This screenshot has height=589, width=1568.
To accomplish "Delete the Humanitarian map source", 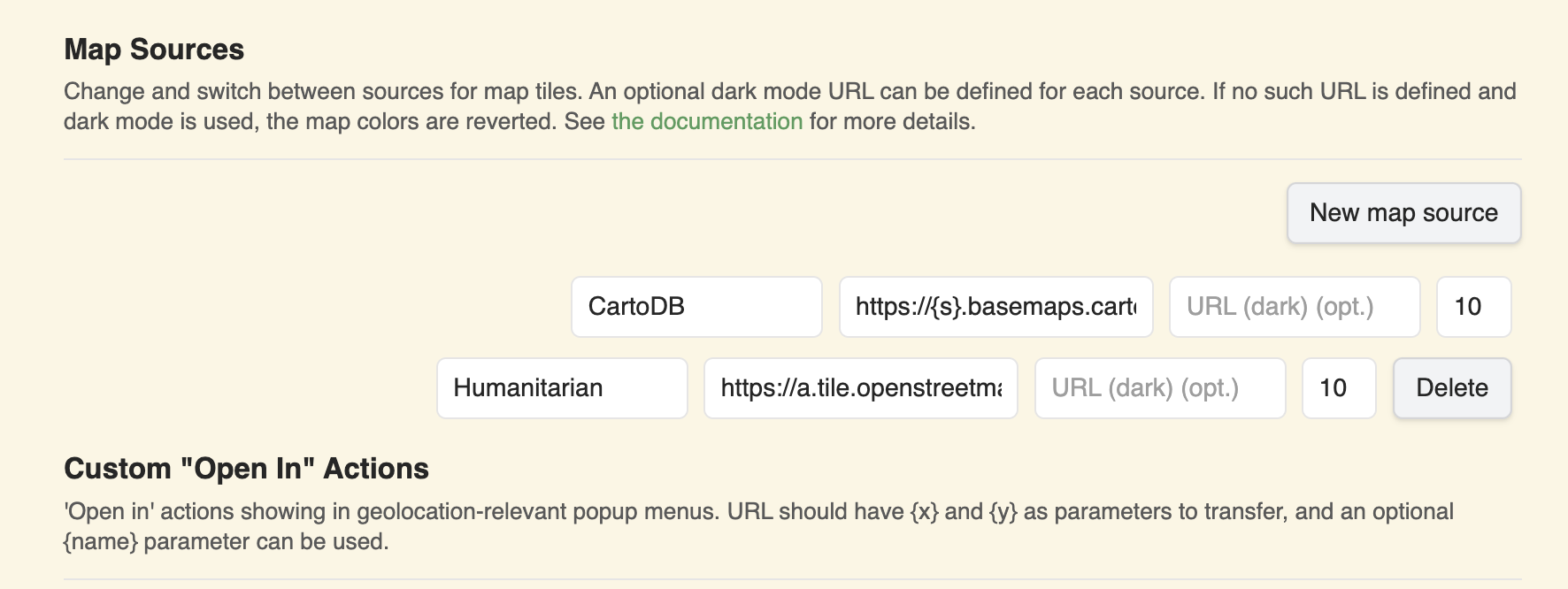I will coord(1452,388).
